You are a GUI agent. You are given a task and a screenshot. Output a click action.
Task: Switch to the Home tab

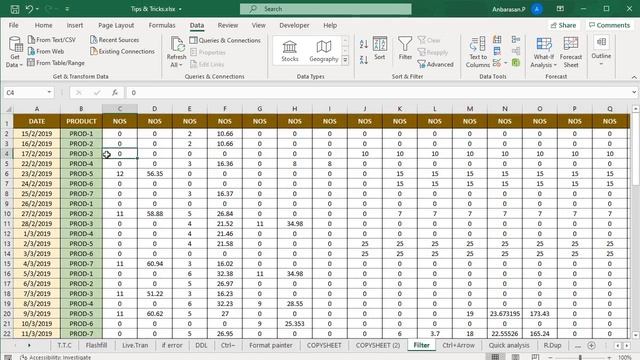pos(43,25)
